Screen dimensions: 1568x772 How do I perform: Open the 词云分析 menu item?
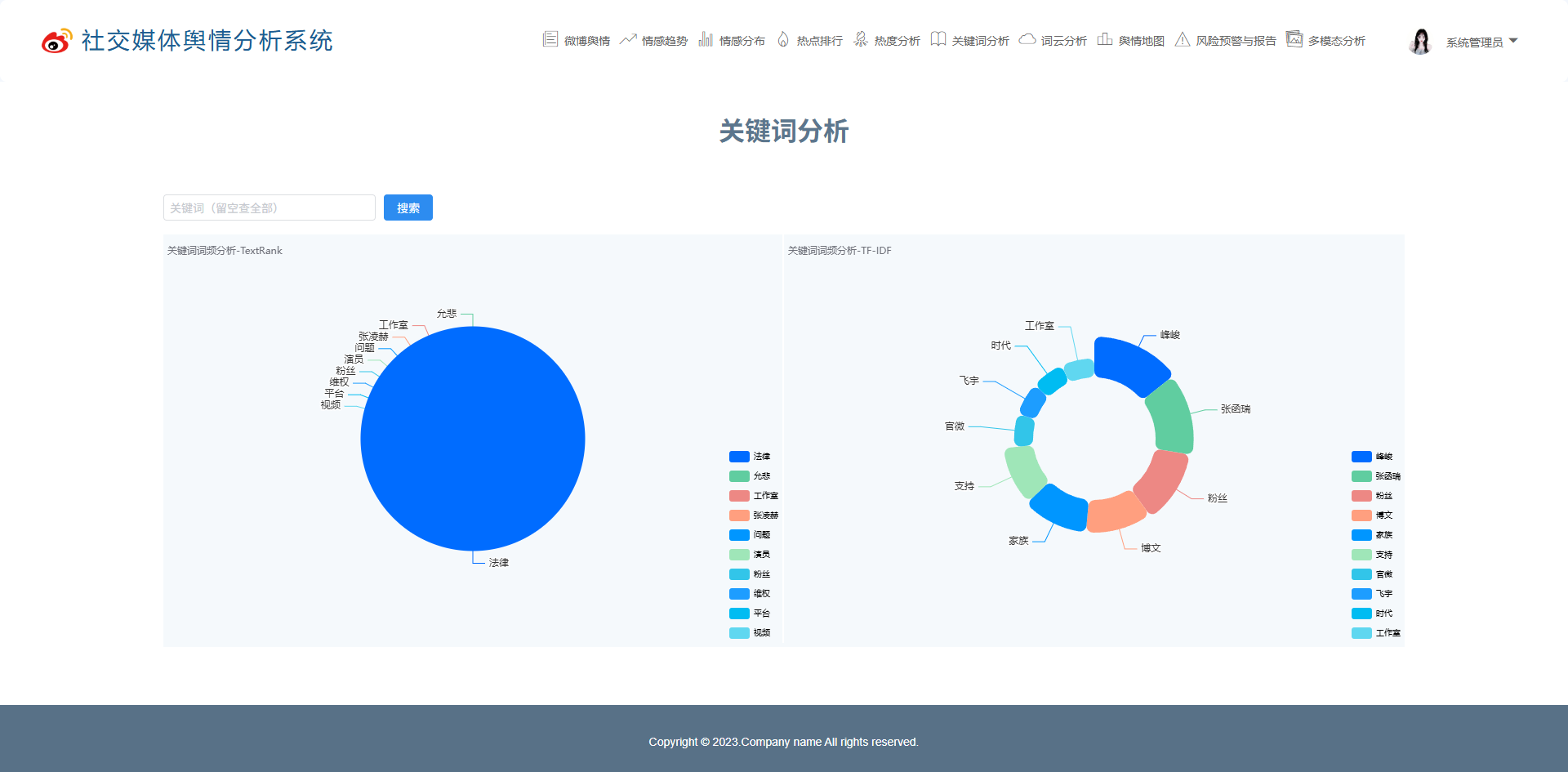[1053, 40]
